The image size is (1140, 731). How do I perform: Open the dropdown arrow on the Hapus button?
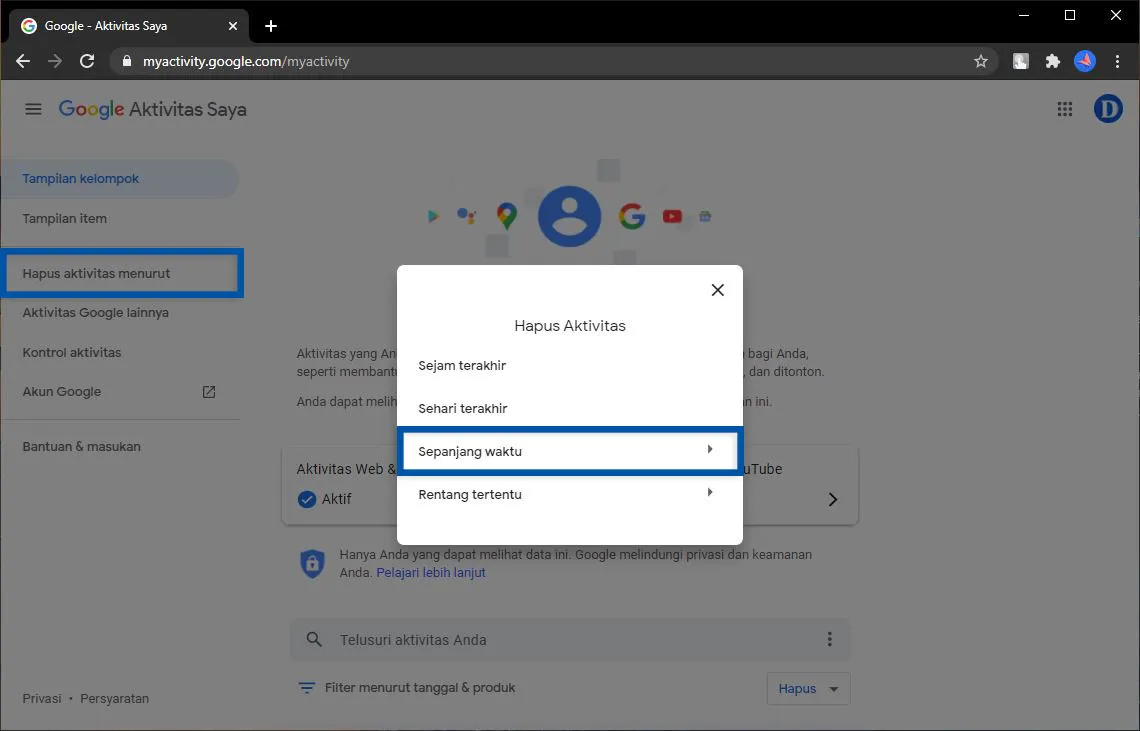click(834, 688)
